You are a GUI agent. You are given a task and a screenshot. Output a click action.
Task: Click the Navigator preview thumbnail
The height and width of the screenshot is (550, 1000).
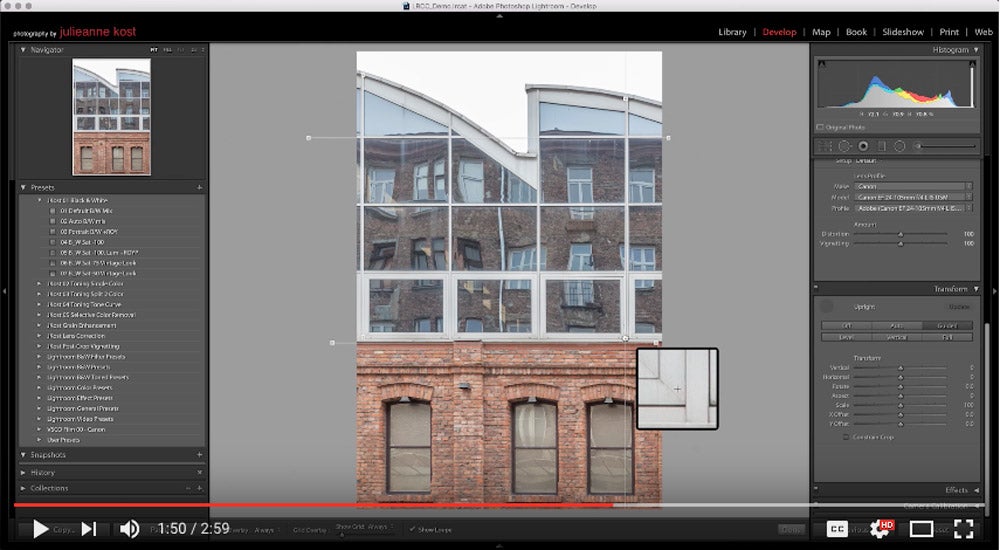tap(112, 117)
